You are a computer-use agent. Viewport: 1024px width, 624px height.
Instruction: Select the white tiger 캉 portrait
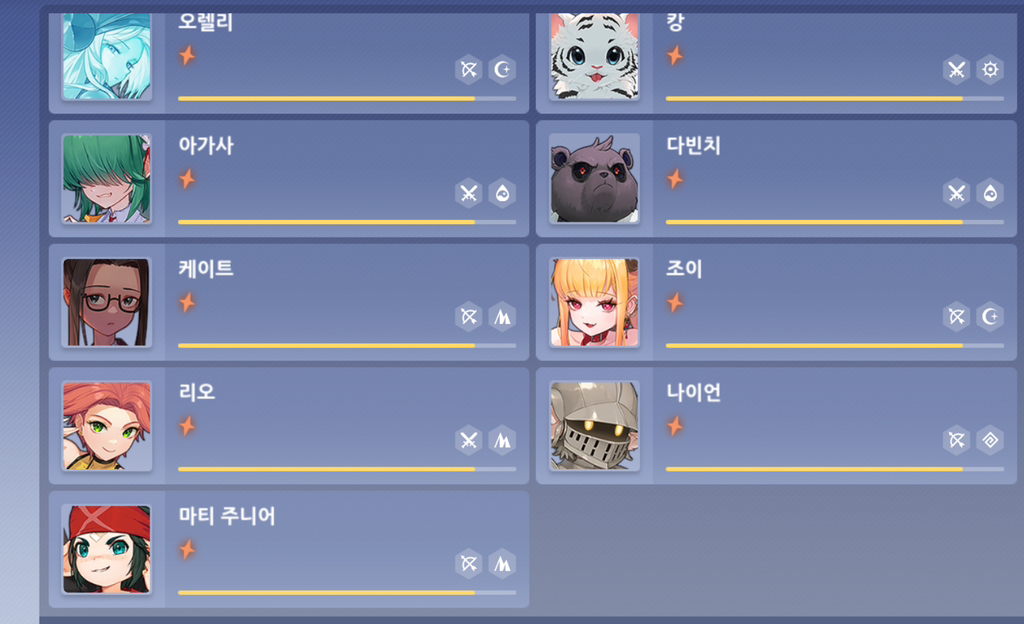pyautogui.click(x=594, y=56)
